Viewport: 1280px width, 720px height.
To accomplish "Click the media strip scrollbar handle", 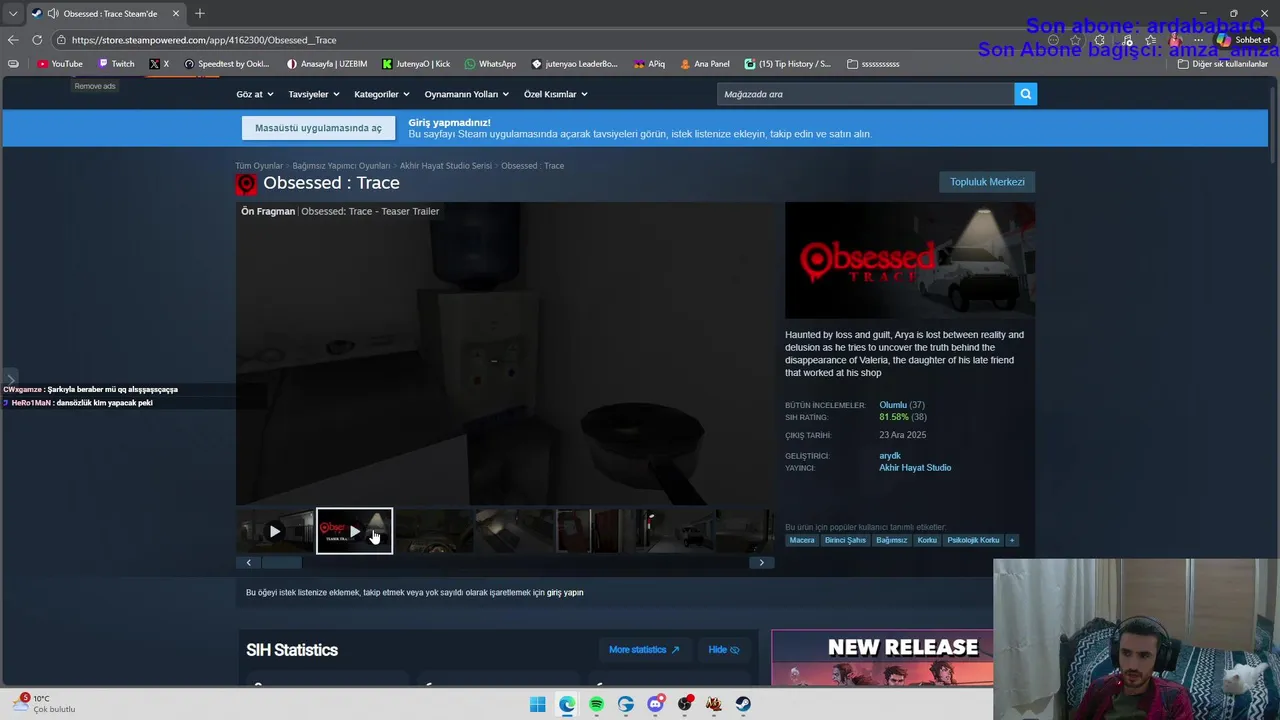I will pyautogui.click(x=281, y=563).
